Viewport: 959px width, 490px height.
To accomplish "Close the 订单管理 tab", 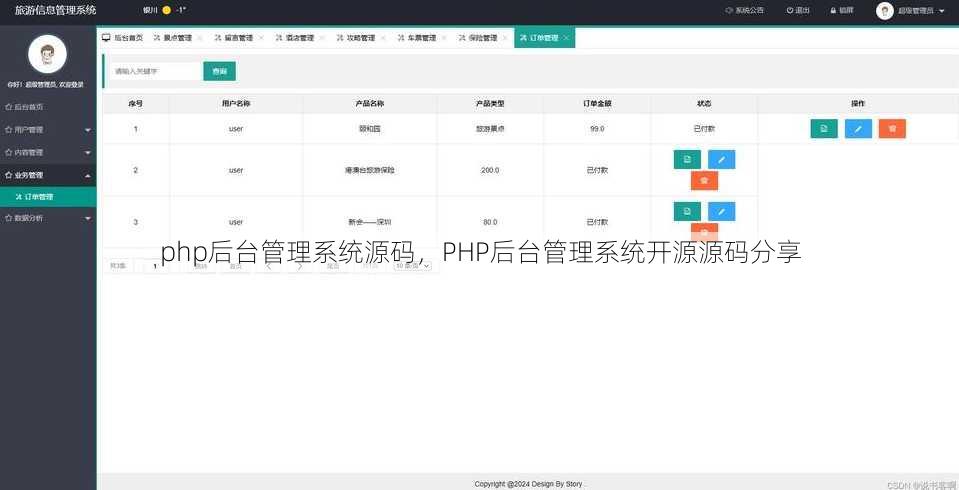I will tap(566, 38).
